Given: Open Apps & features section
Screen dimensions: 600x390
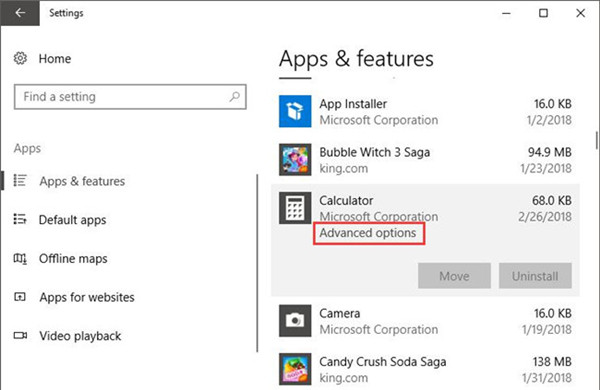Looking at the screenshot, I should coord(82,181).
